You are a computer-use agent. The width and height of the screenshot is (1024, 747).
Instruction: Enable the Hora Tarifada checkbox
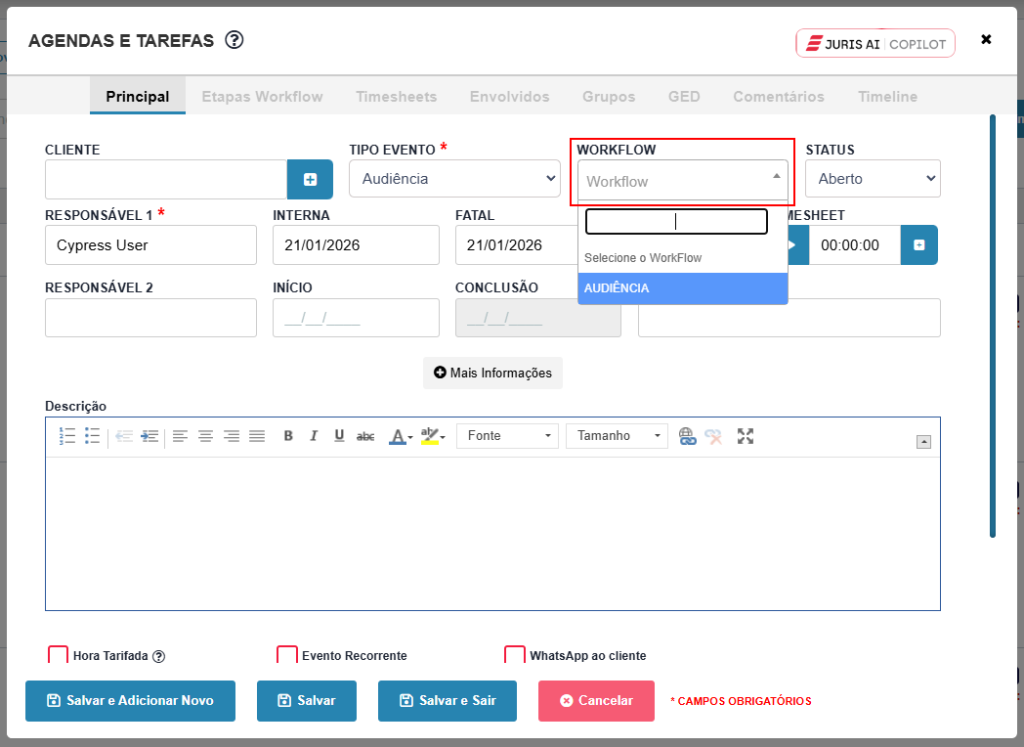click(x=58, y=655)
